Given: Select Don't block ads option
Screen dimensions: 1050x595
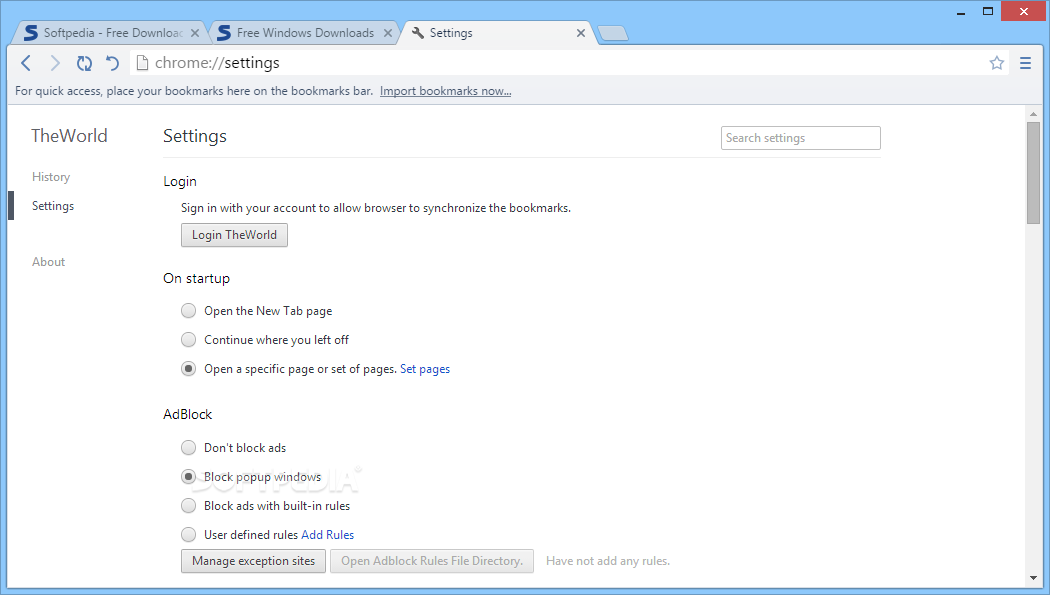Looking at the screenshot, I should (x=189, y=447).
